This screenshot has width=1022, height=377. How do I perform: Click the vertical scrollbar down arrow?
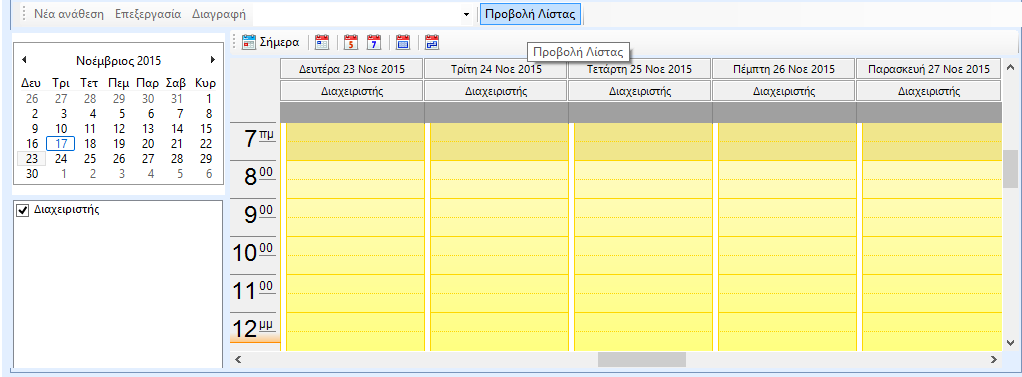tap(1010, 342)
